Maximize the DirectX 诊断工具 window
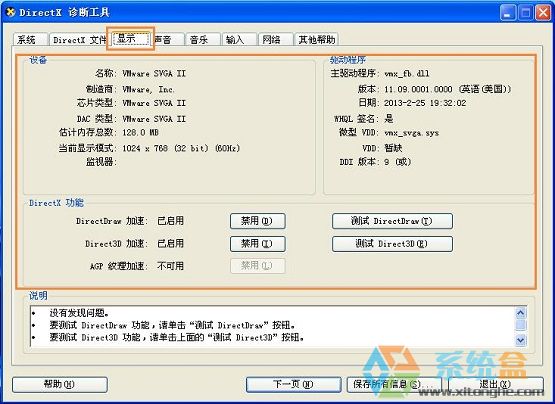This screenshot has width=555, height=404. coord(526,13)
